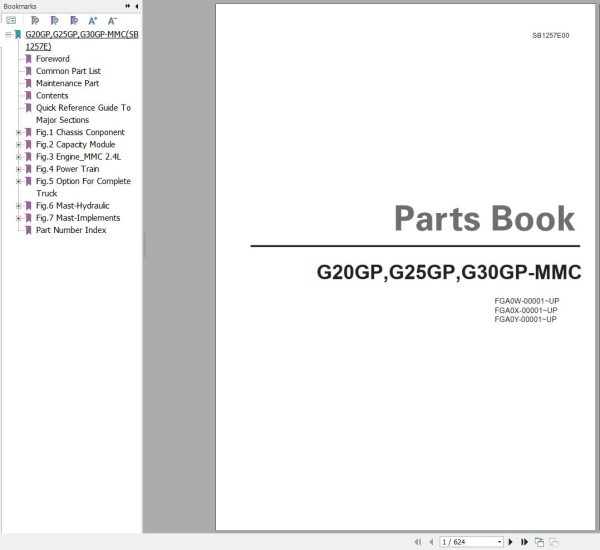The height and width of the screenshot is (550, 600).
Task: Select the Fig.2 Capacity Module bookmark
Action: pyautogui.click(x=75, y=144)
